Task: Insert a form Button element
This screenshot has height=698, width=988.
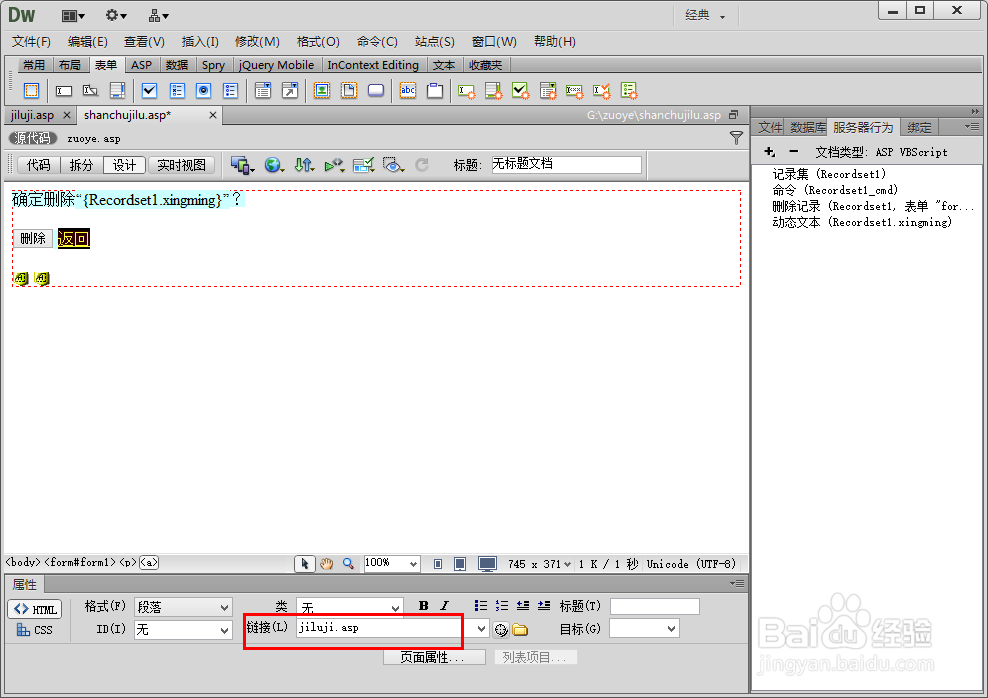Action: (376, 91)
